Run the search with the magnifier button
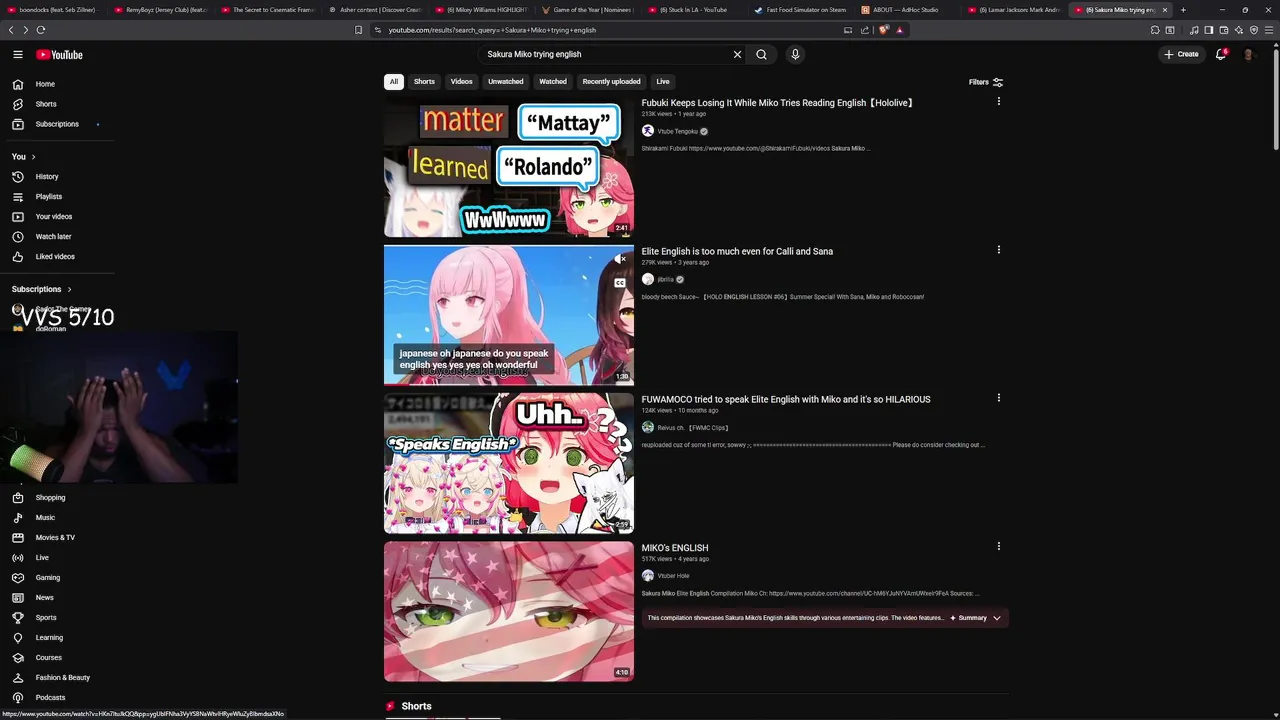This screenshot has width=1280, height=720. [761, 55]
